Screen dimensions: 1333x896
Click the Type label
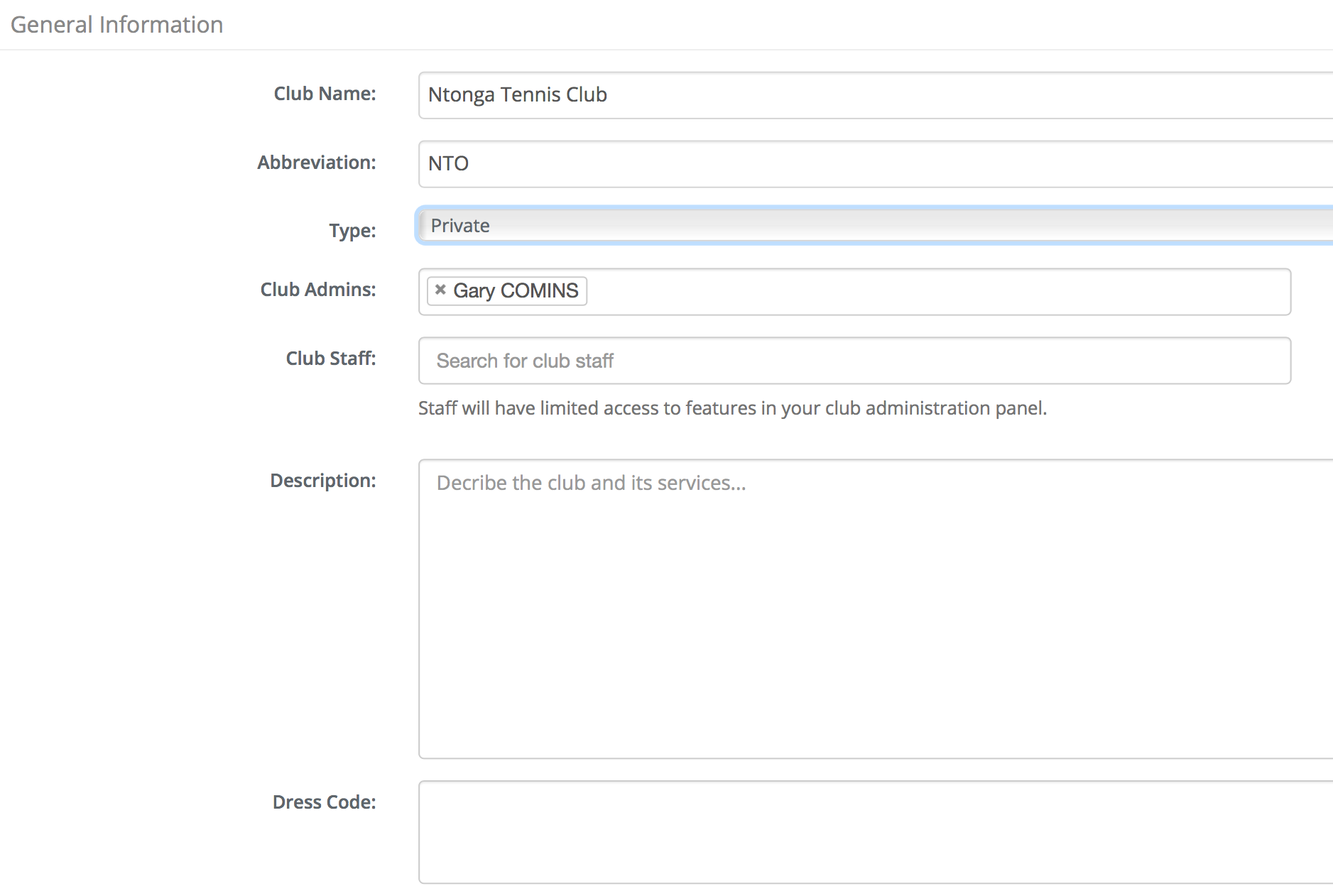pos(352,231)
